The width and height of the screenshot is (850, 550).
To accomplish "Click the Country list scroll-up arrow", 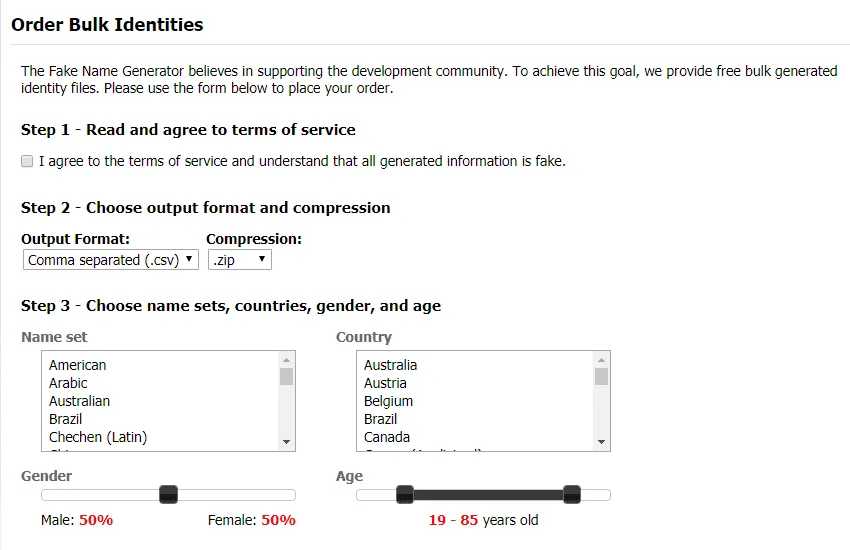I will (x=601, y=360).
